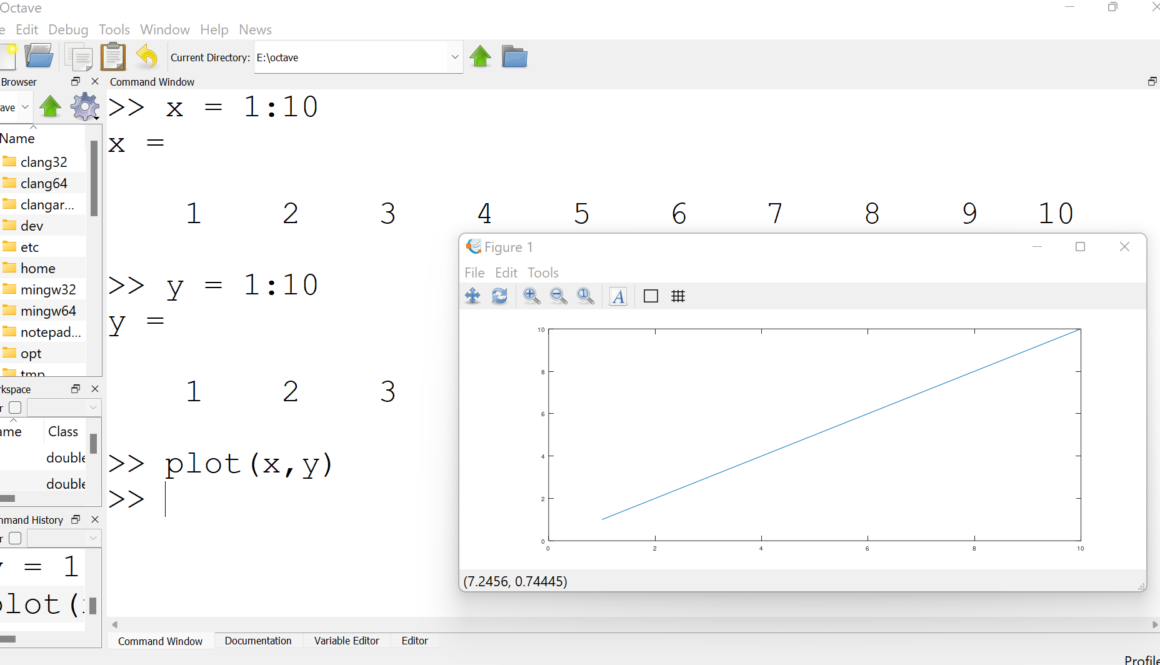The image size is (1160, 665).
Task: Open the open-file folder icon in main toolbar
Action: [38, 56]
